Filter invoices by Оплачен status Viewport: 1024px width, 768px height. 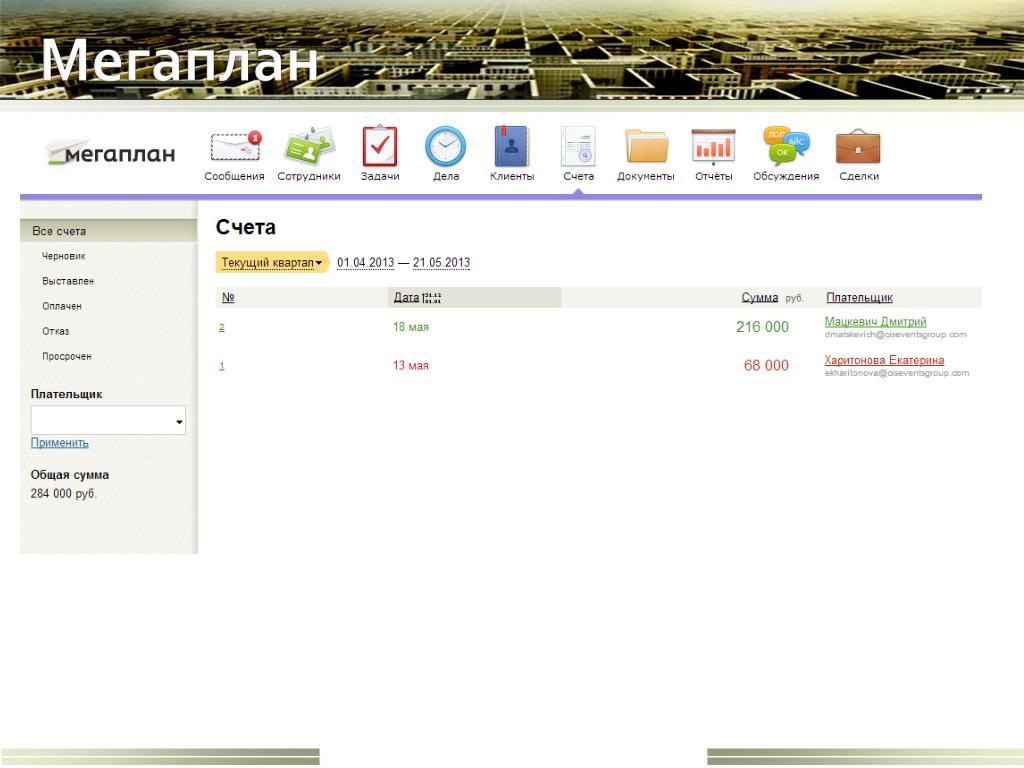click(x=62, y=306)
